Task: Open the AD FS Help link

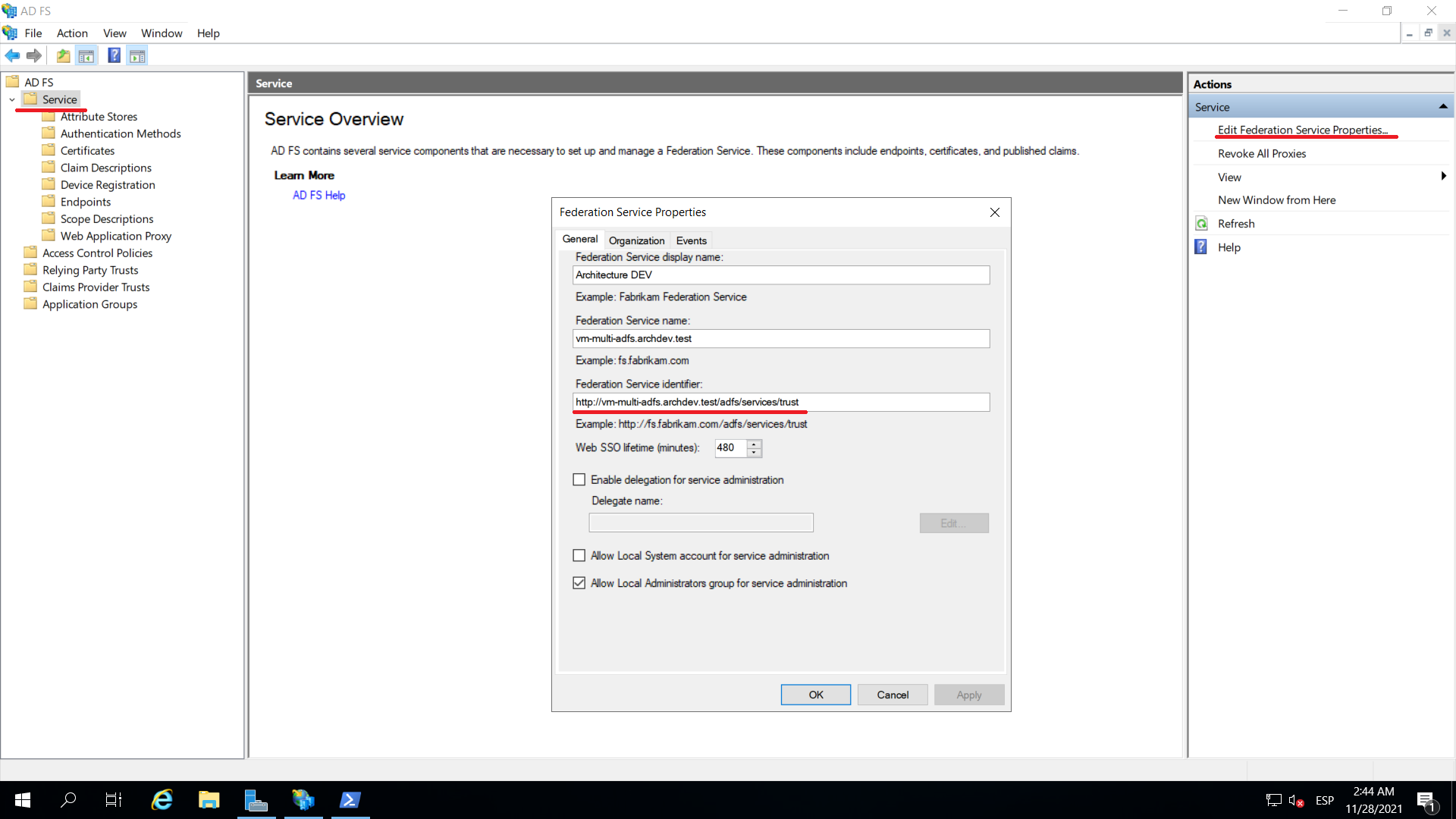Action: [x=318, y=195]
